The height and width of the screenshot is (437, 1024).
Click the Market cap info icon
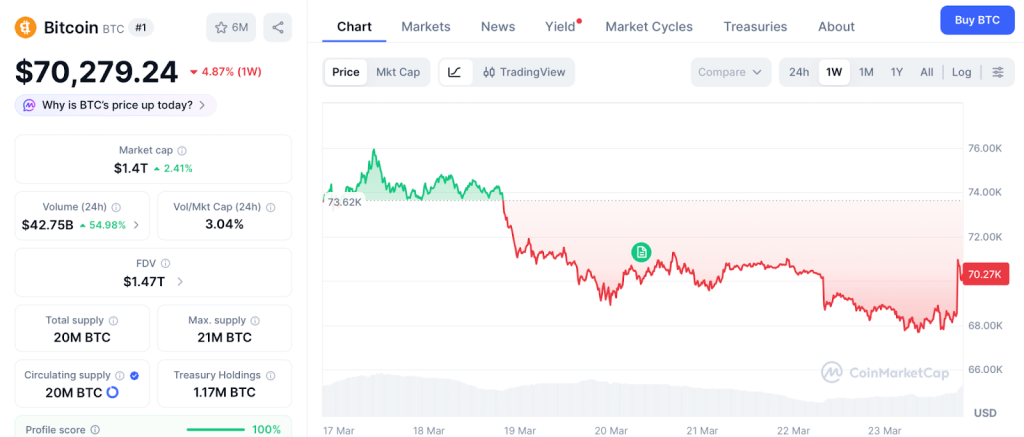pos(182,150)
